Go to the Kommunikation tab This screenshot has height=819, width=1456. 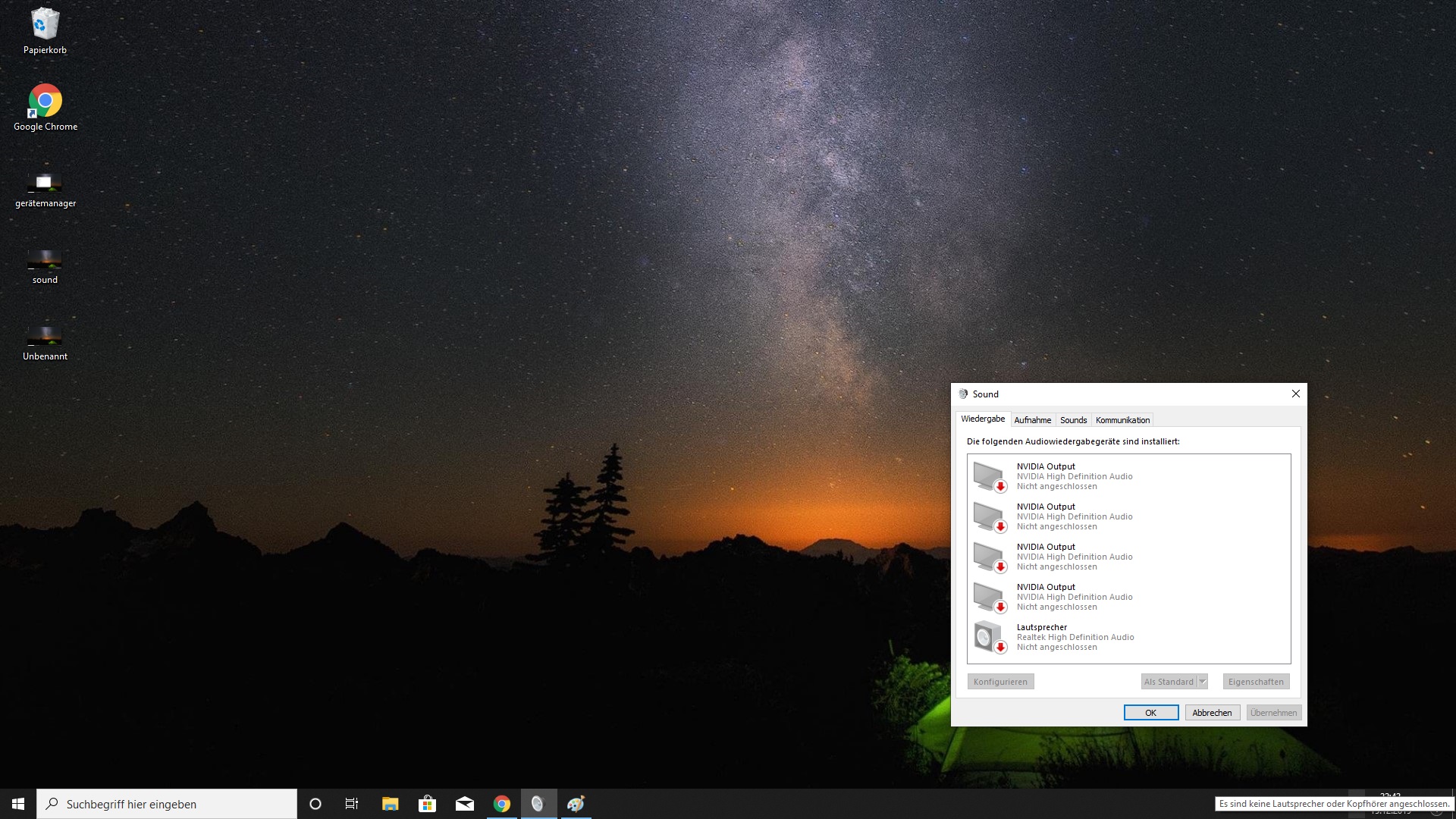tap(1122, 420)
